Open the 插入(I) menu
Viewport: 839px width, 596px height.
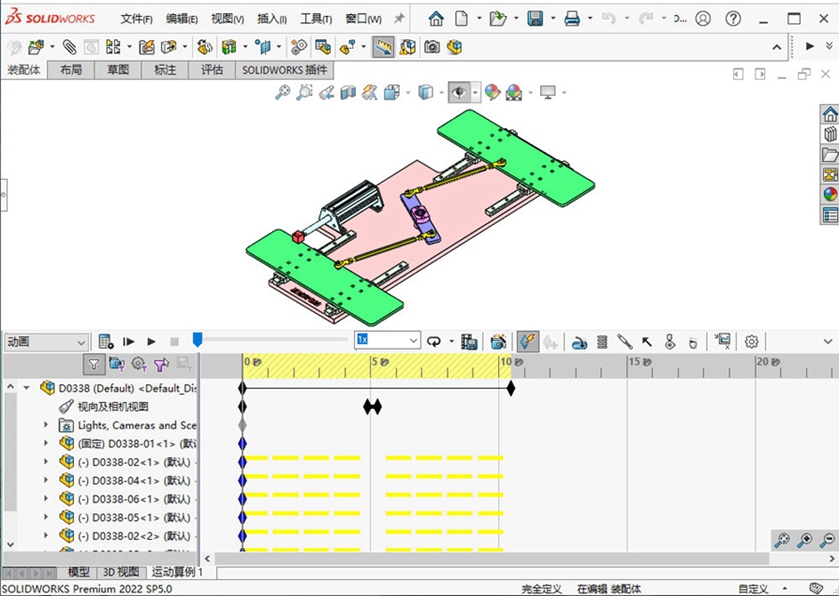271,19
